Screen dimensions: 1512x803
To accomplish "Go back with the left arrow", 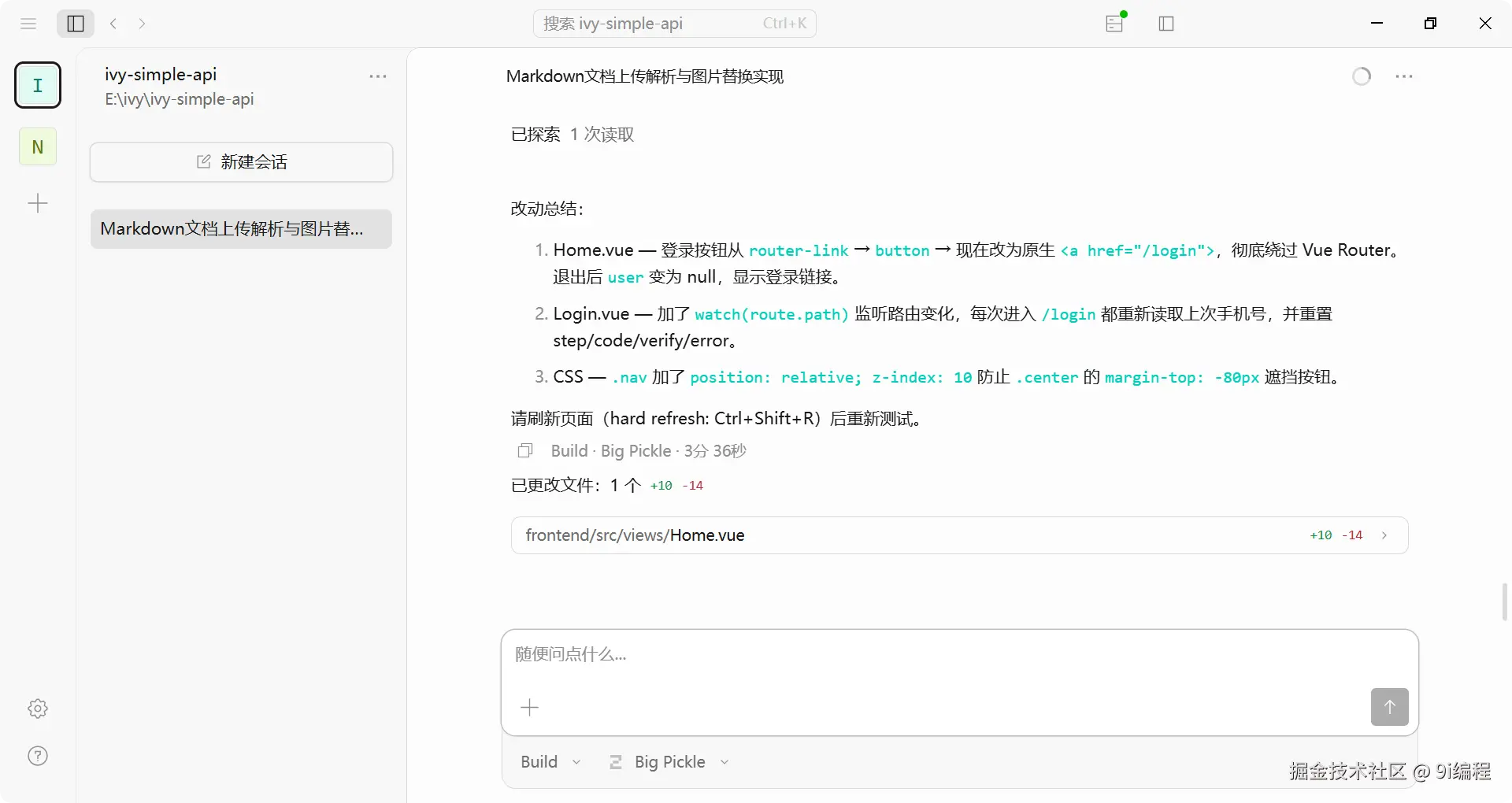I will (x=113, y=24).
